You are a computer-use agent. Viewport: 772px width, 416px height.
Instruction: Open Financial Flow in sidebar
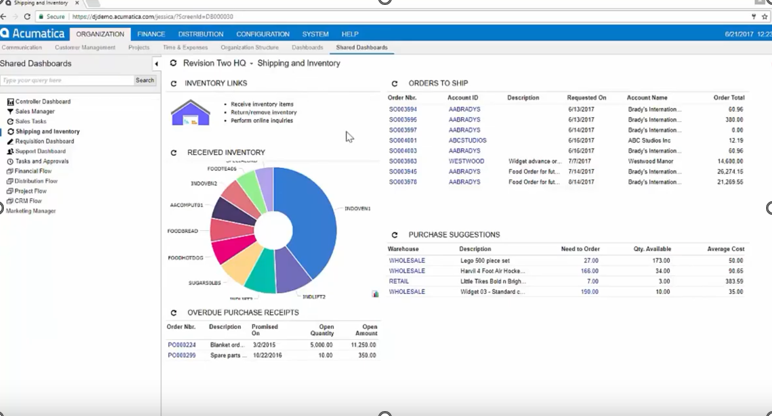pos(33,171)
